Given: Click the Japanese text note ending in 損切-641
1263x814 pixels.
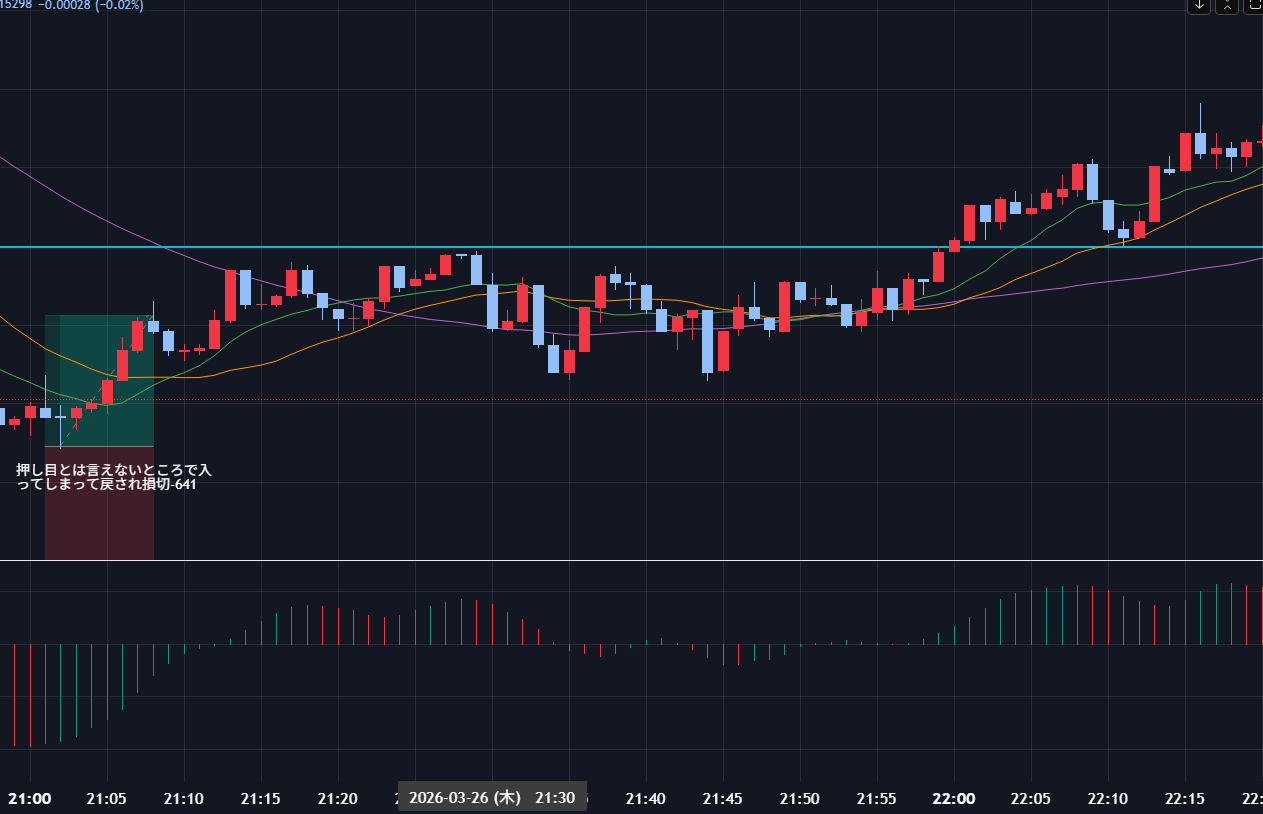Looking at the screenshot, I should [114, 477].
